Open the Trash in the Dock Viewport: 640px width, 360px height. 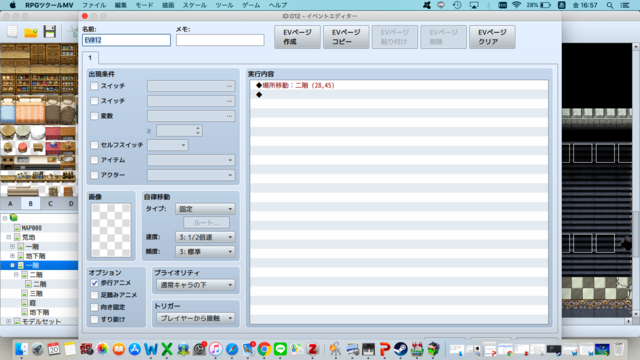point(619,349)
